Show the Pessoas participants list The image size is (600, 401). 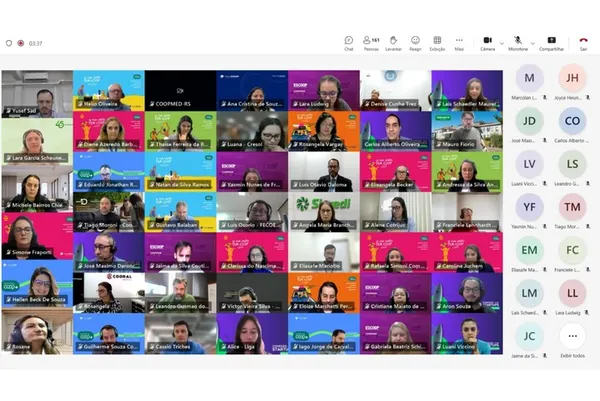371,42
